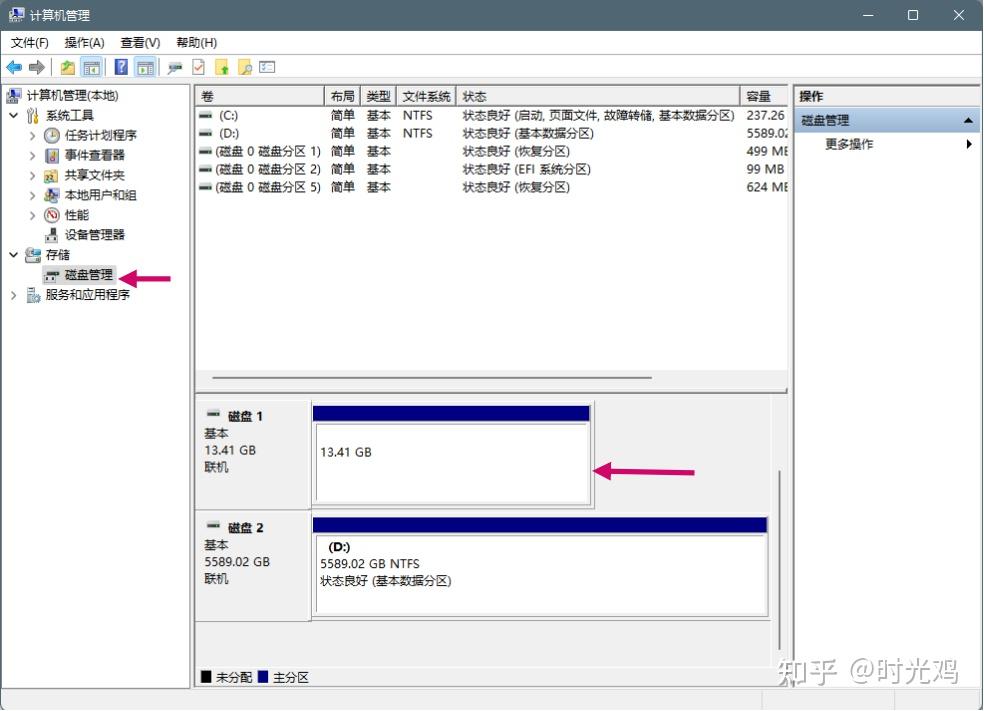Toggle the console tree visibility toolbar icon
984x711 pixels.
click(x=91, y=67)
